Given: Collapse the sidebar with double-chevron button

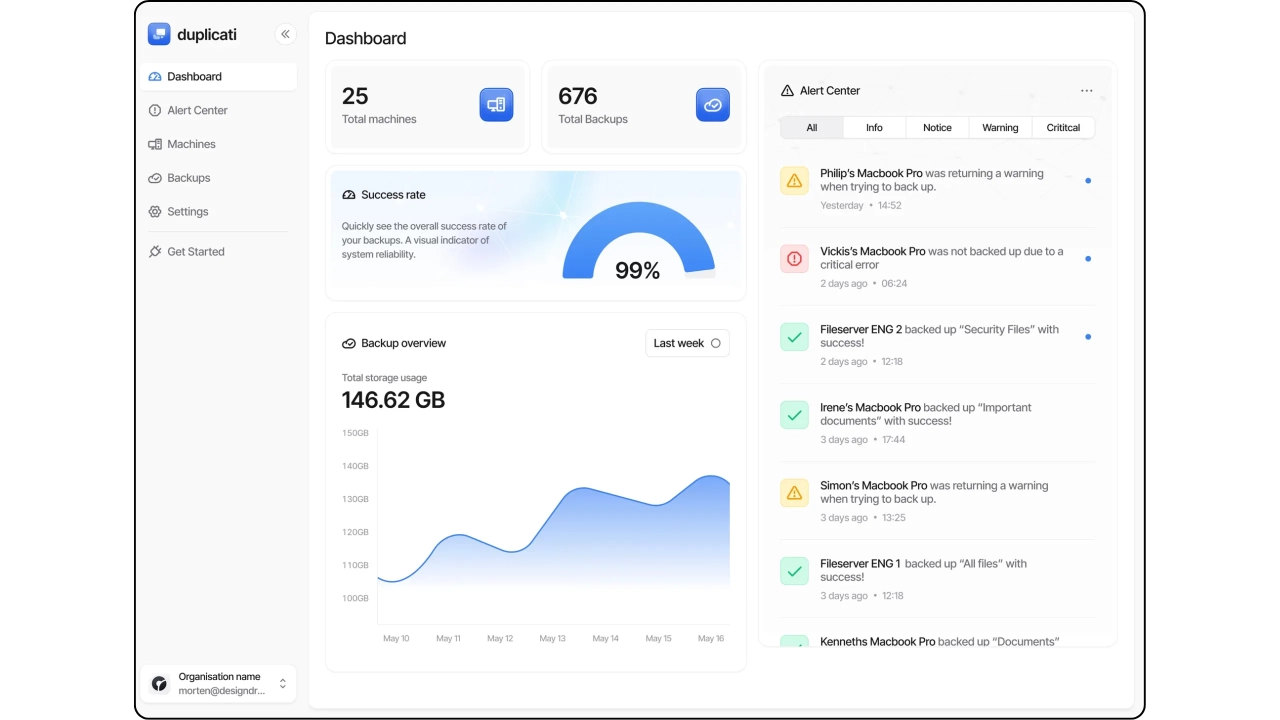Looking at the screenshot, I should point(285,34).
